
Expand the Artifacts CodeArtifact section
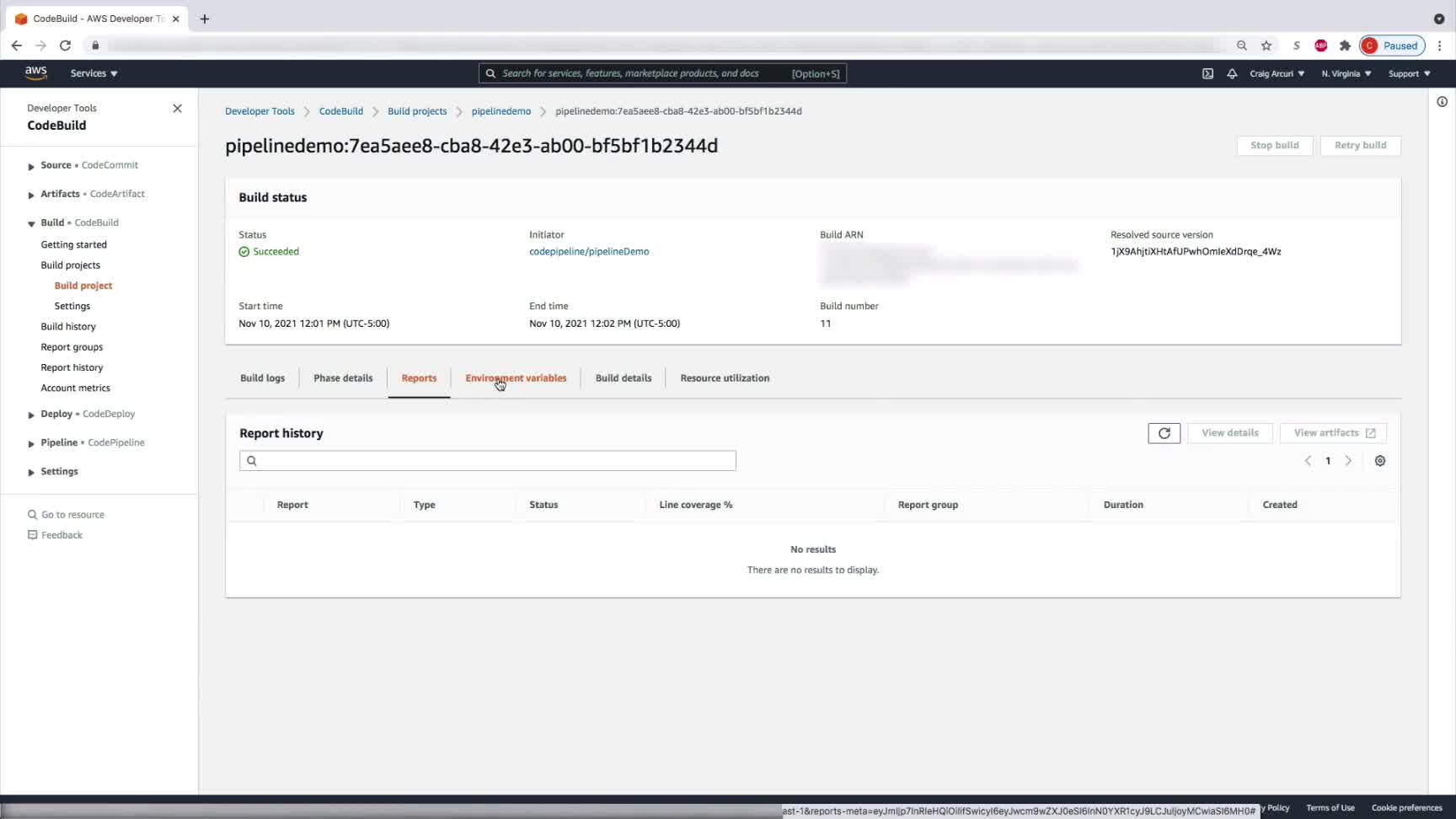click(x=31, y=195)
